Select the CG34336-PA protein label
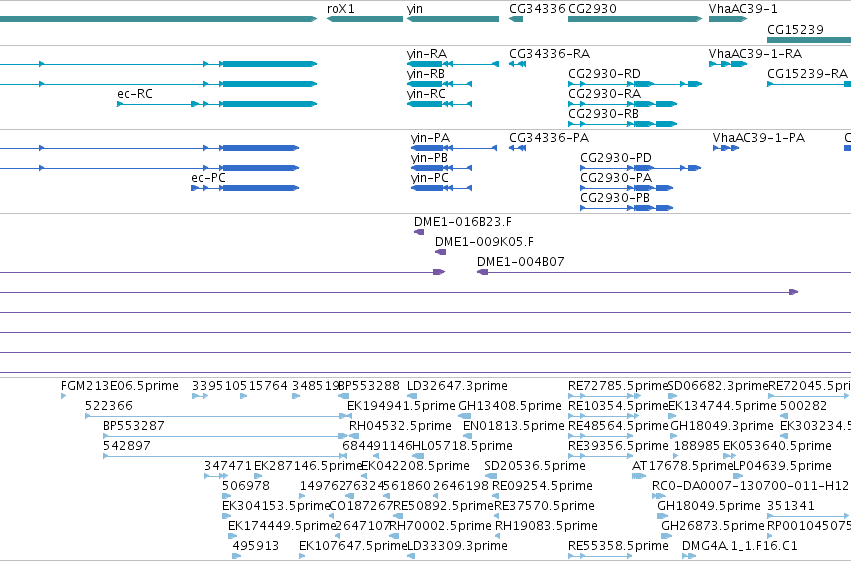851x561 pixels. tap(549, 138)
